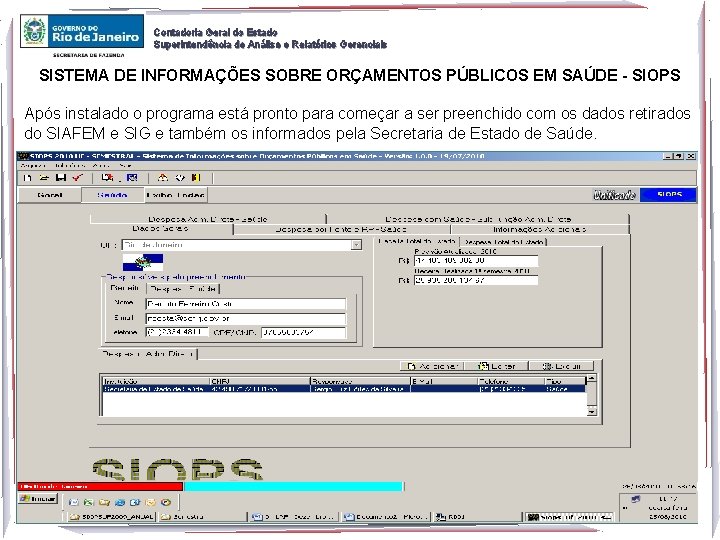Click the Telefone column header in the table
720x540 pixels.
511,381
